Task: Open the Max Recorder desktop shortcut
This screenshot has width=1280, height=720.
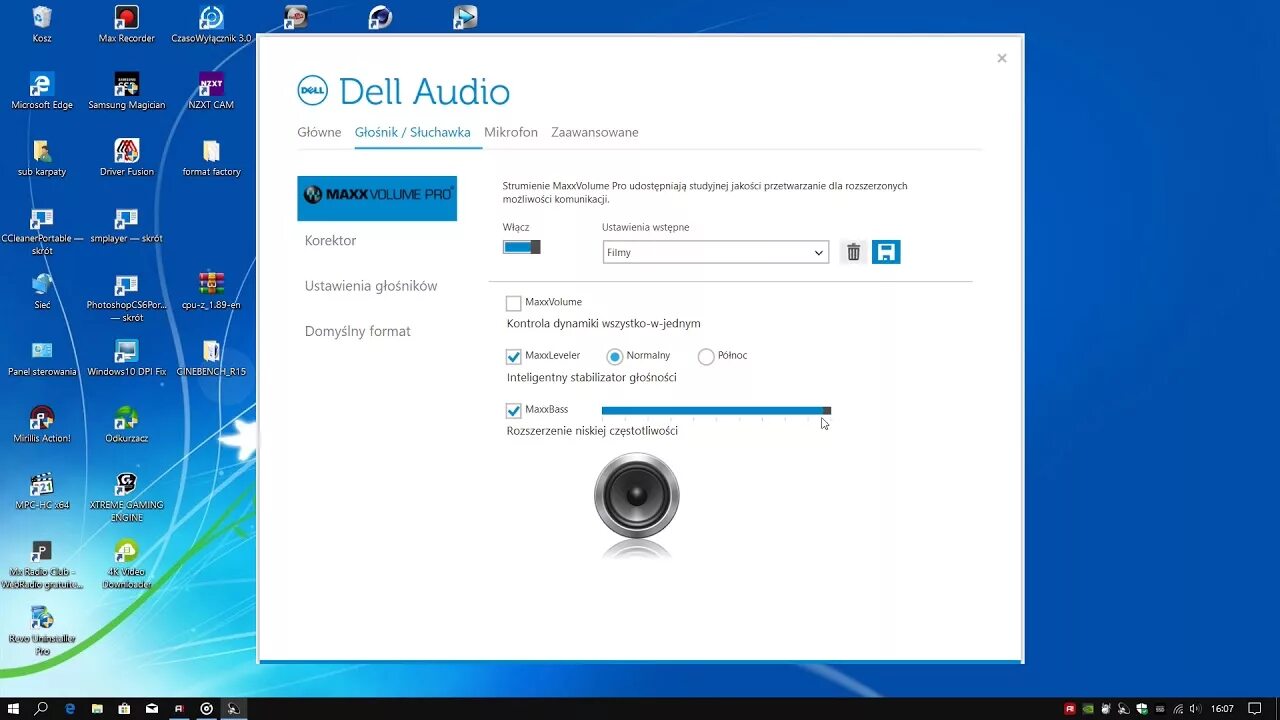Action: point(127,25)
